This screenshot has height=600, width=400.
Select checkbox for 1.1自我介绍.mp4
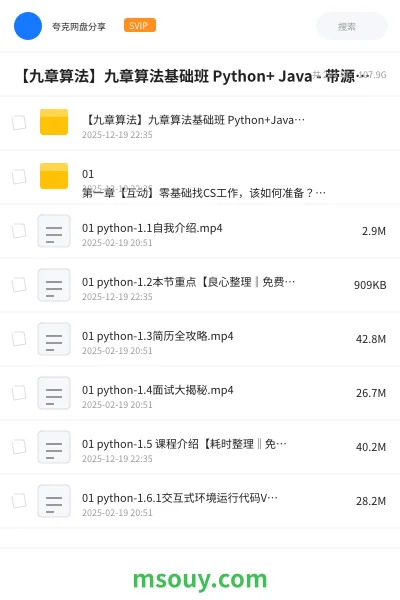(x=19, y=231)
